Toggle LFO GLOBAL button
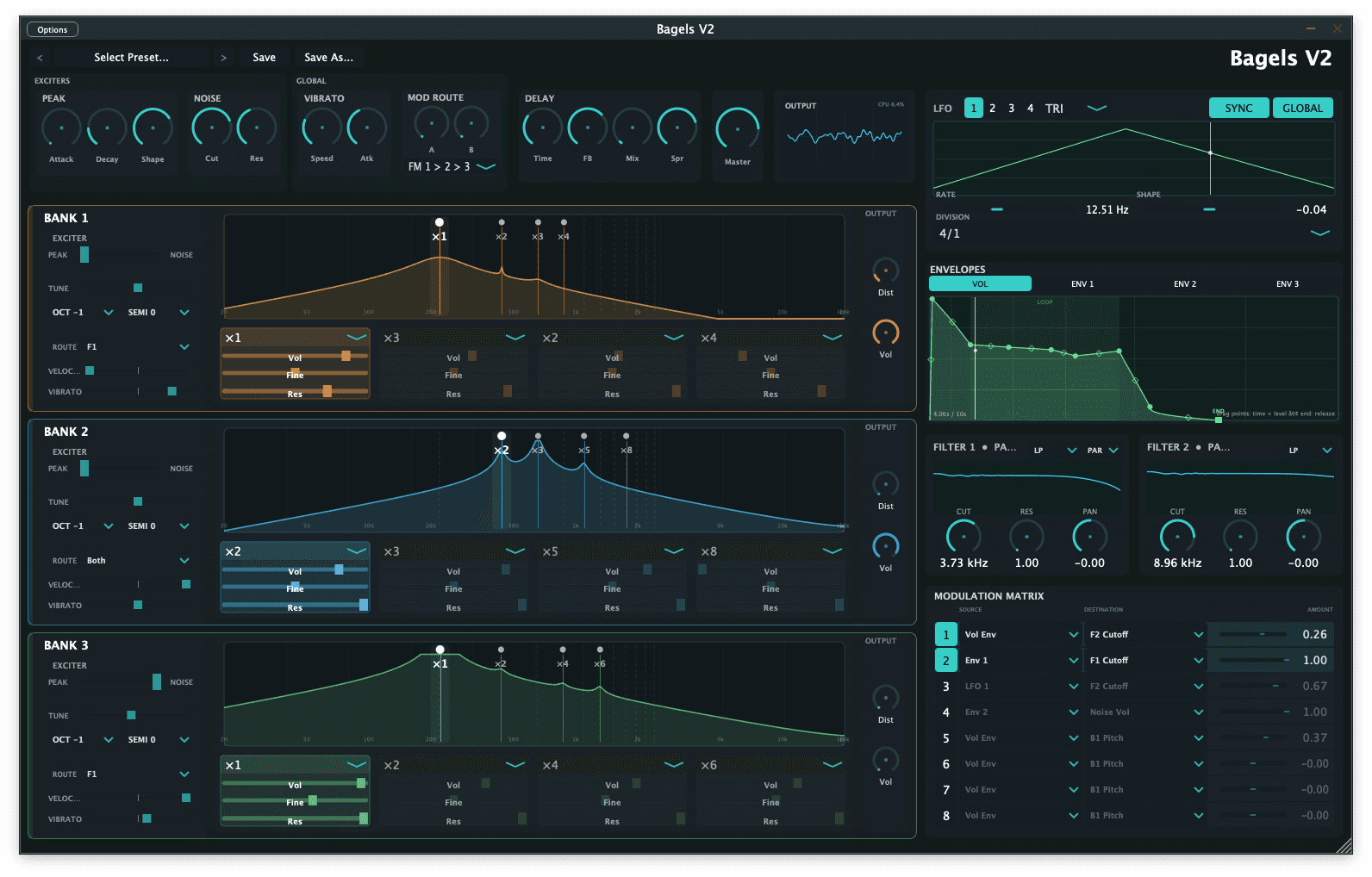 click(x=1302, y=108)
